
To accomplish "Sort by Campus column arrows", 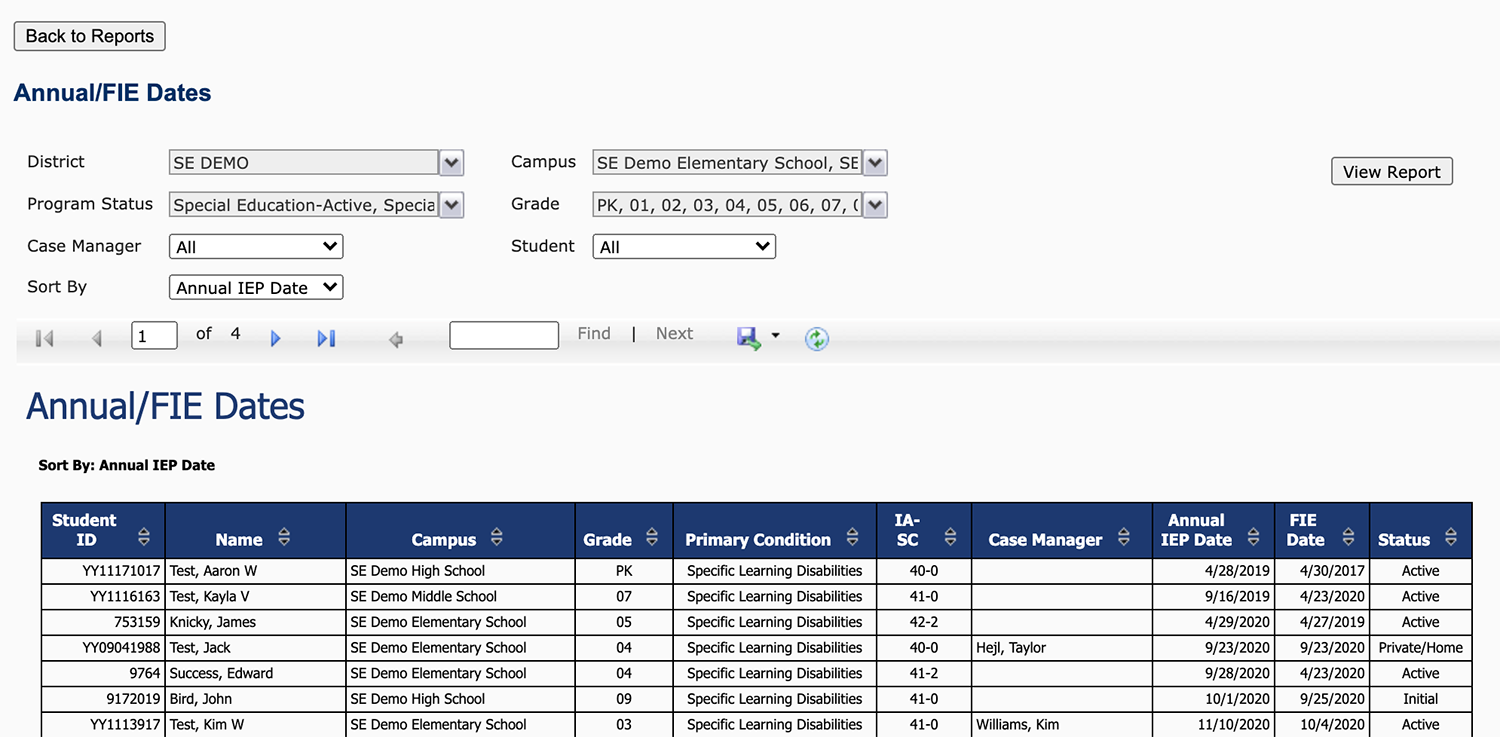I will coord(496,537).
